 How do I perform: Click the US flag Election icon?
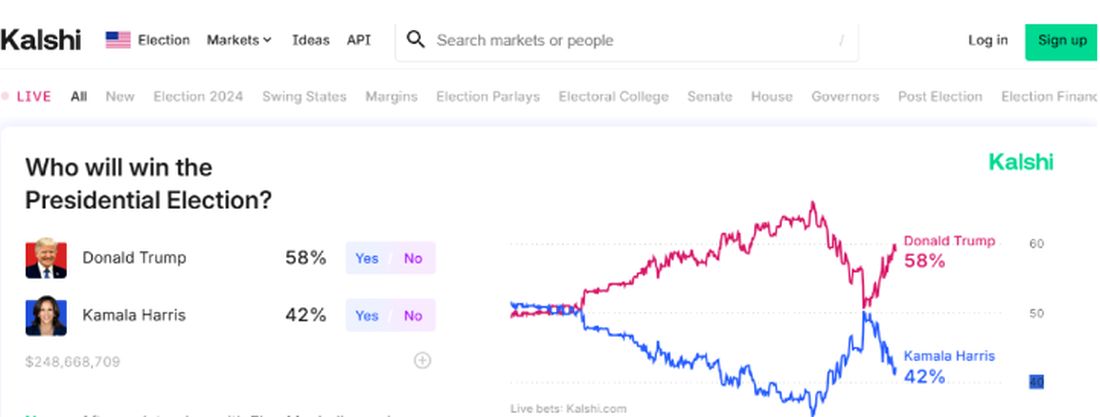pos(118,40)
